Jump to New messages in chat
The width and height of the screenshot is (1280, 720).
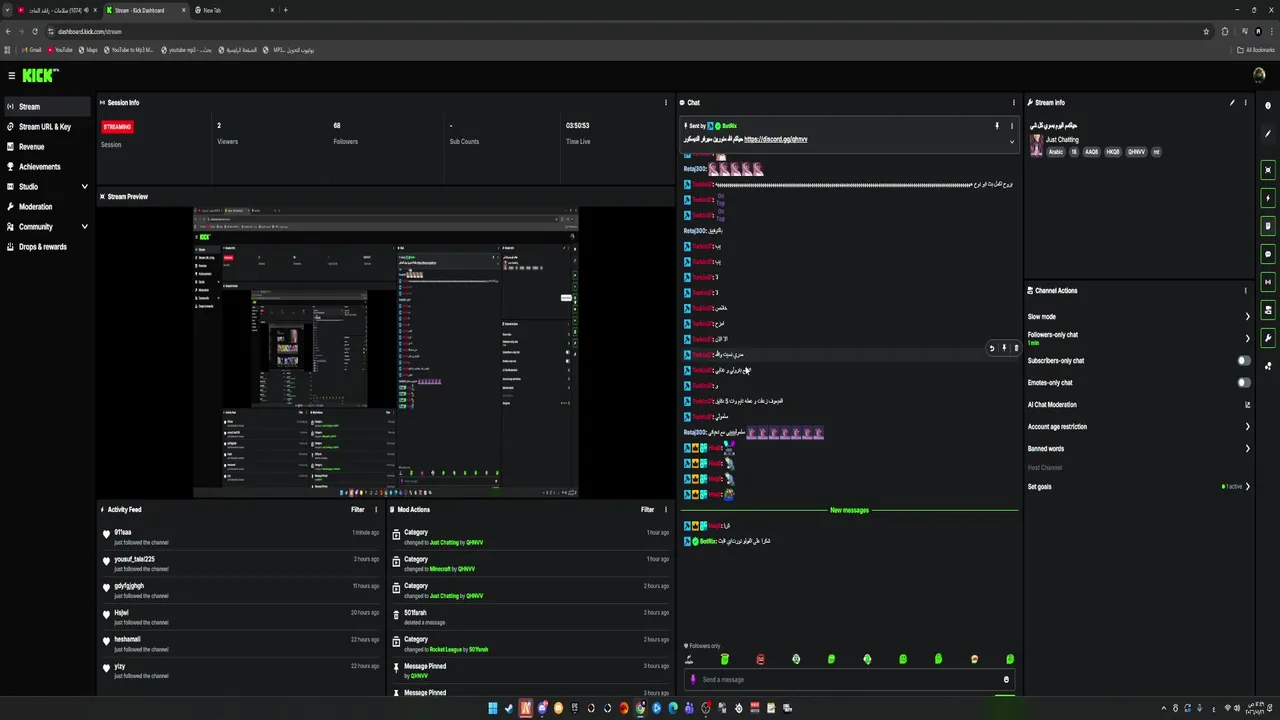(849, 510)
